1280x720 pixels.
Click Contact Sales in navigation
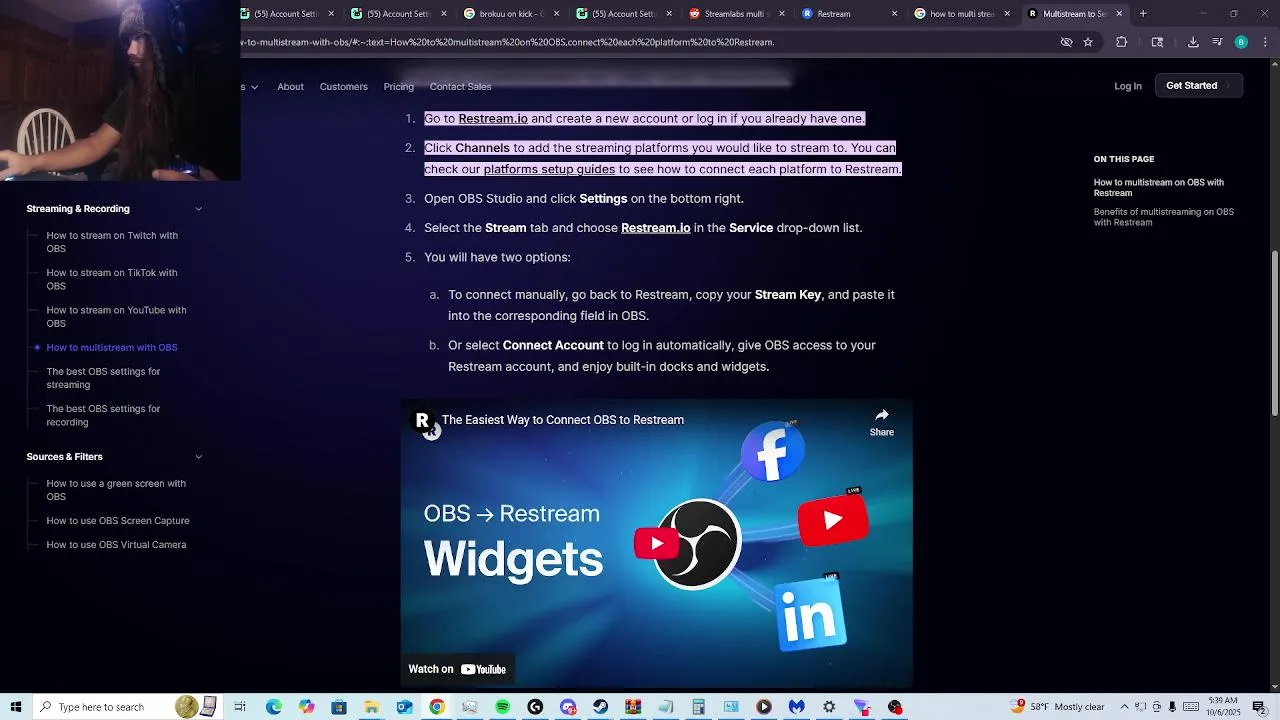(460, 87)
